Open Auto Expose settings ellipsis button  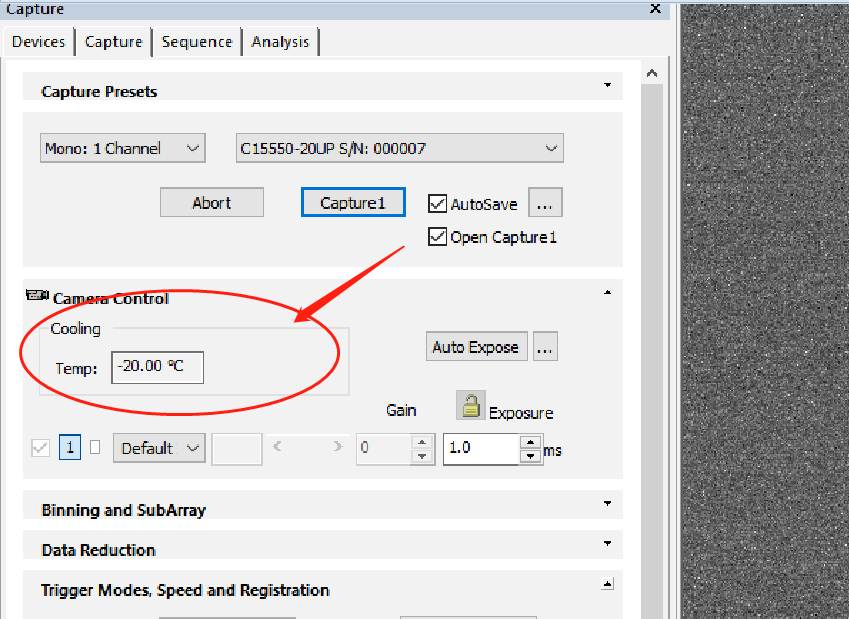545,347
